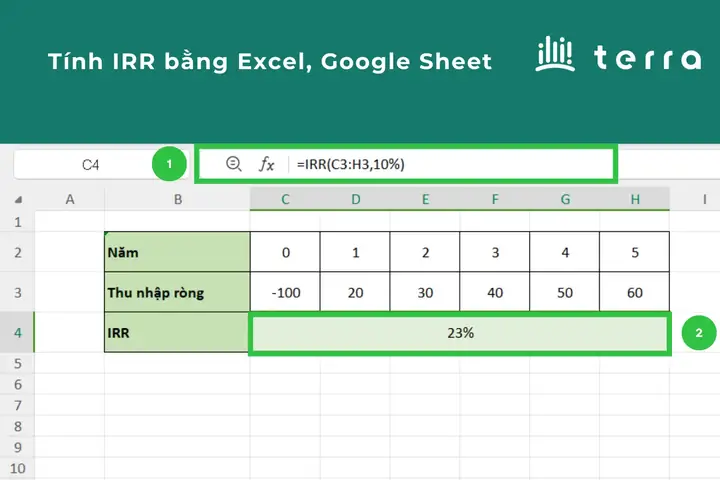Click the year cell containing 3
Screen dimensions: 720x480
pyautogui.click(x=495, y=252)
